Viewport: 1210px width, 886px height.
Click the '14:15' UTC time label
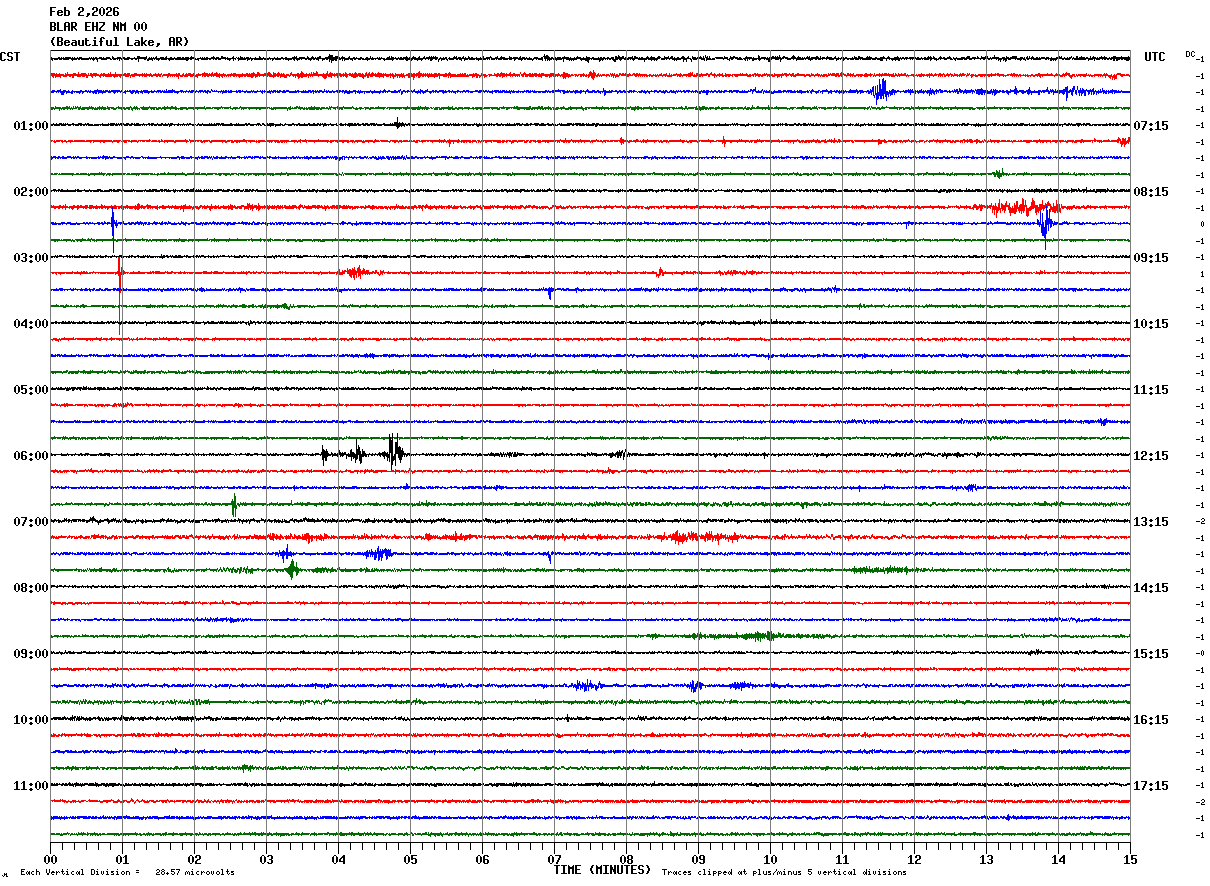tap(1152, 588)
